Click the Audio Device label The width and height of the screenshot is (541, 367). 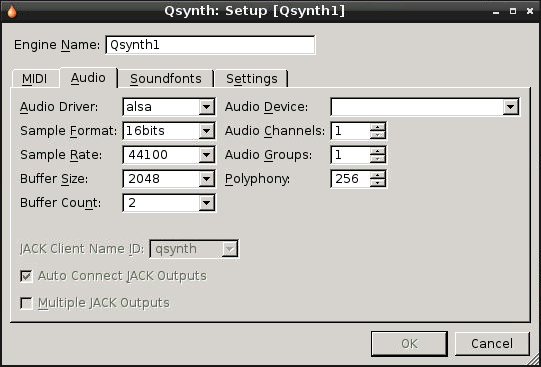coord(266,107)
